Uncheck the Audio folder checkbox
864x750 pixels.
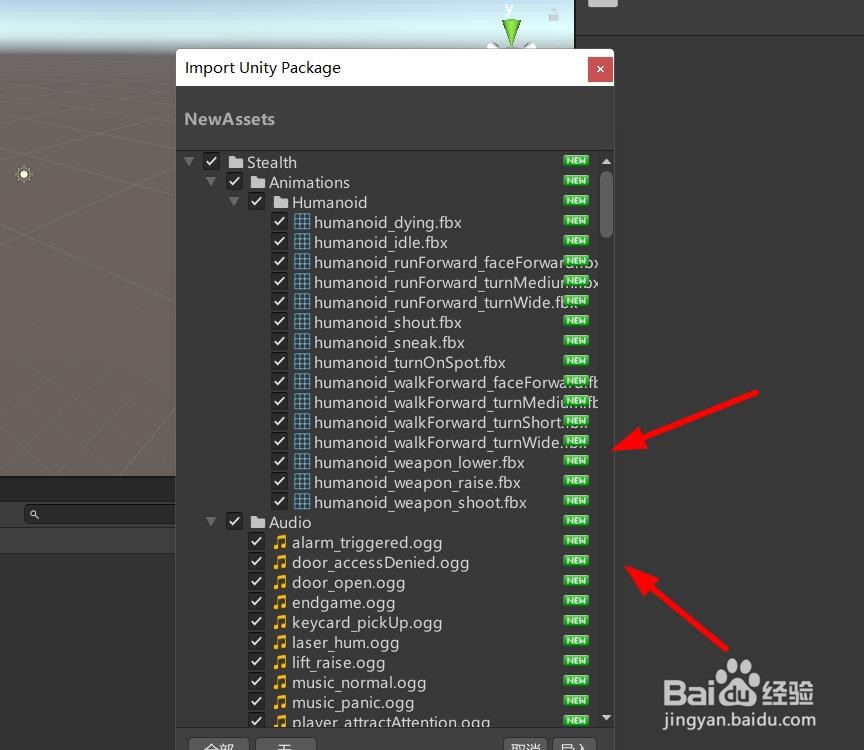(234, 521)
